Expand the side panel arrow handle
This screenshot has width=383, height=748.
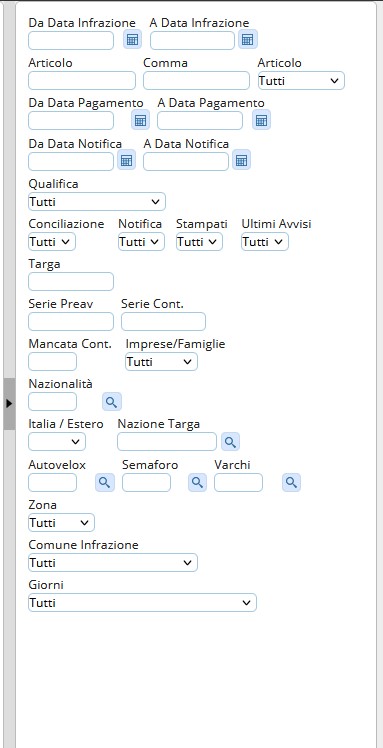pyautogui.click(x=9, y=404)
